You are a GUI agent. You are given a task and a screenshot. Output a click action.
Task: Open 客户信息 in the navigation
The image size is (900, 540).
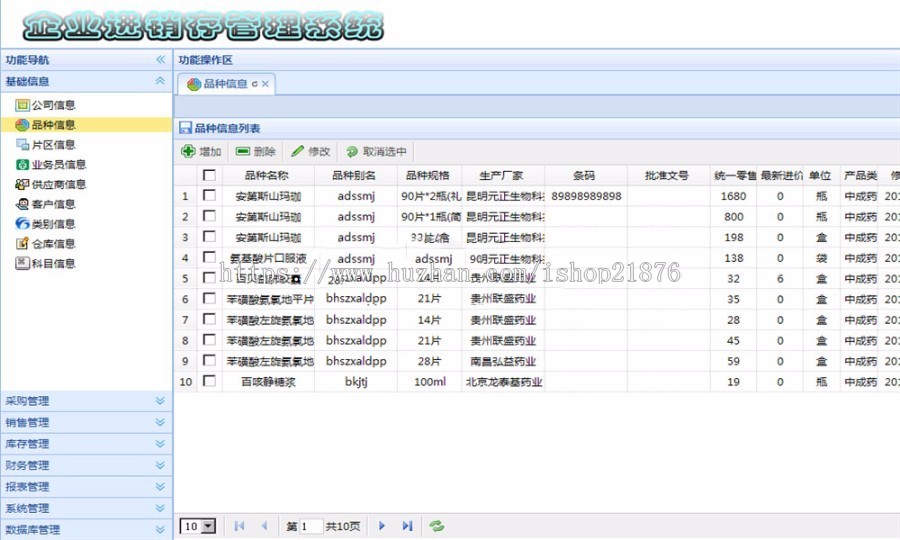tap(53, 204)
